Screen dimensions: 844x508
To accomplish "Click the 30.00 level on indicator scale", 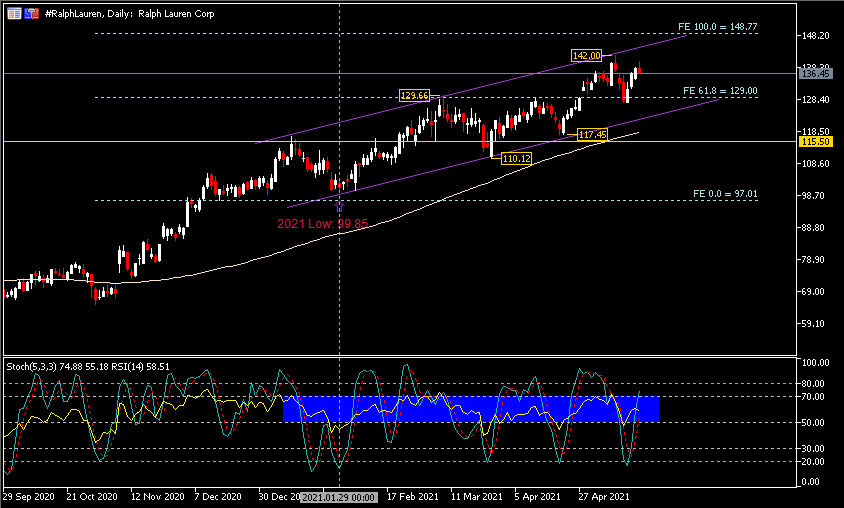I will [x=813, y=448].
